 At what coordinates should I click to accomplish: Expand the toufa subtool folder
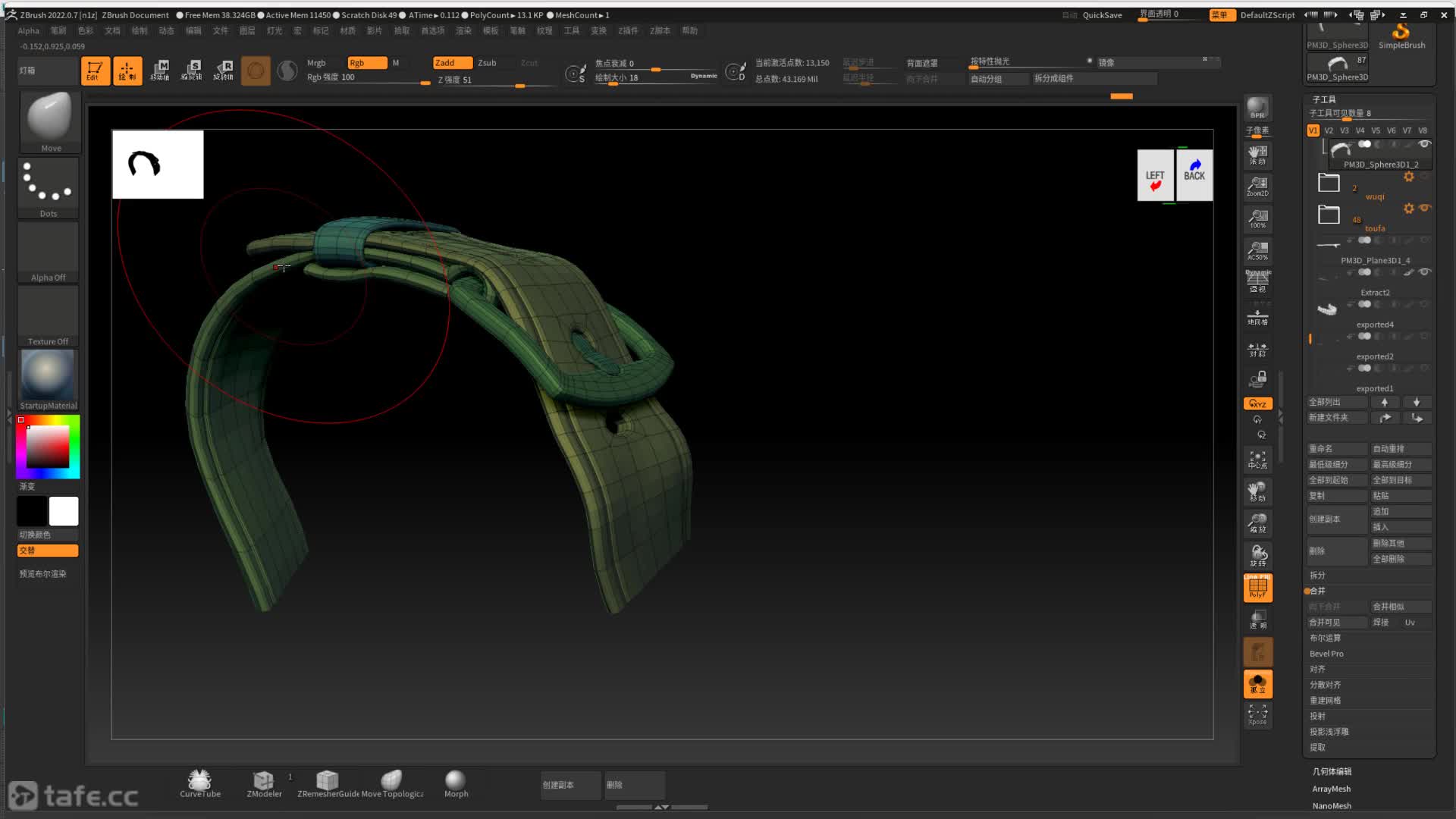click(x=1329, y=215)
